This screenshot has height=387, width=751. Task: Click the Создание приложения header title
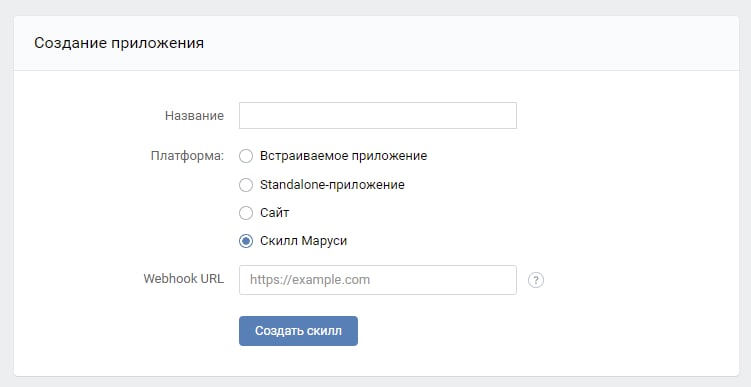click(x=119, y=43)
